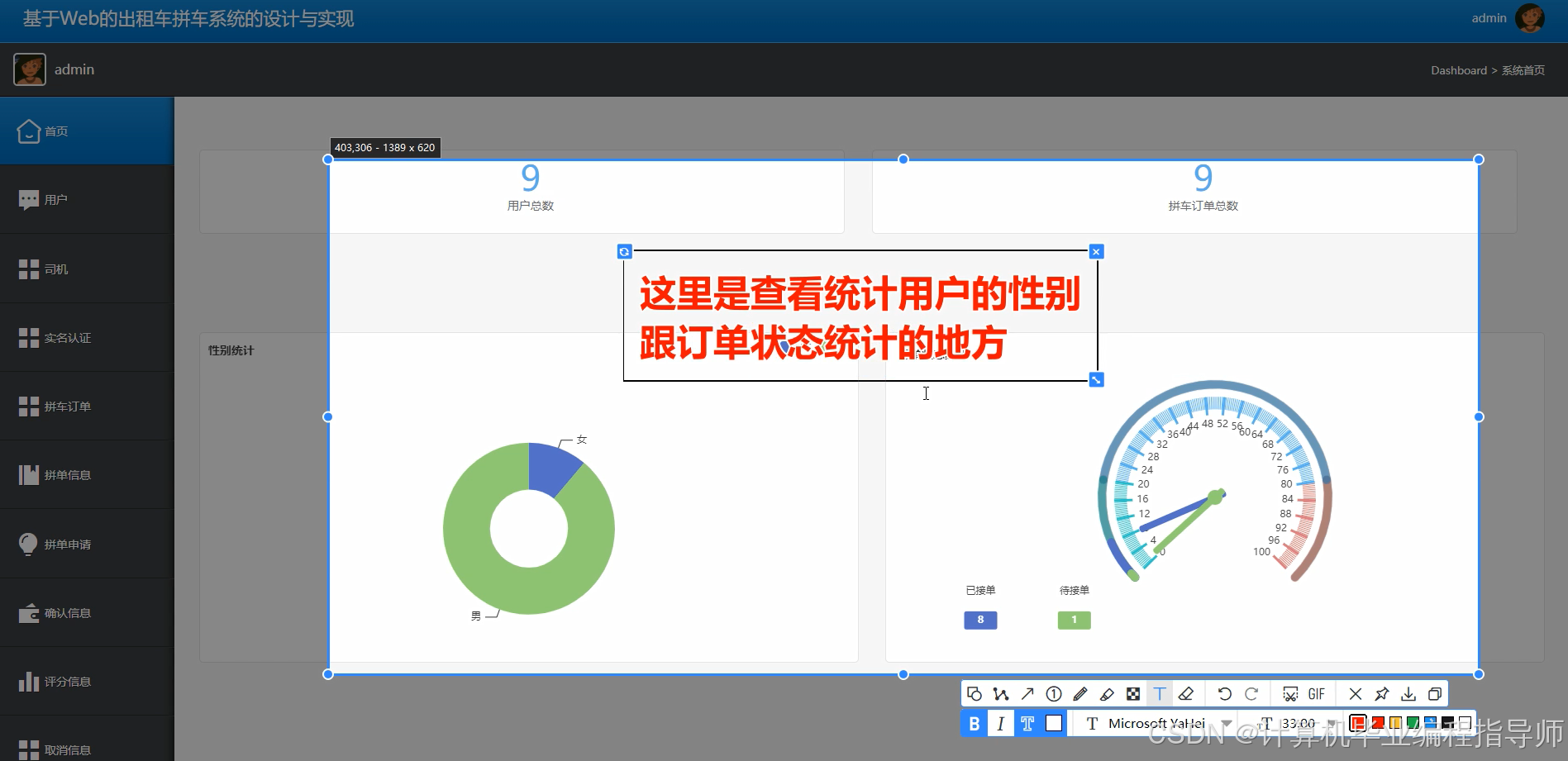The width and height of the screenshot is (1568, 761).
Task: Toggle italic text formatting
Action: coord(1001,723)
